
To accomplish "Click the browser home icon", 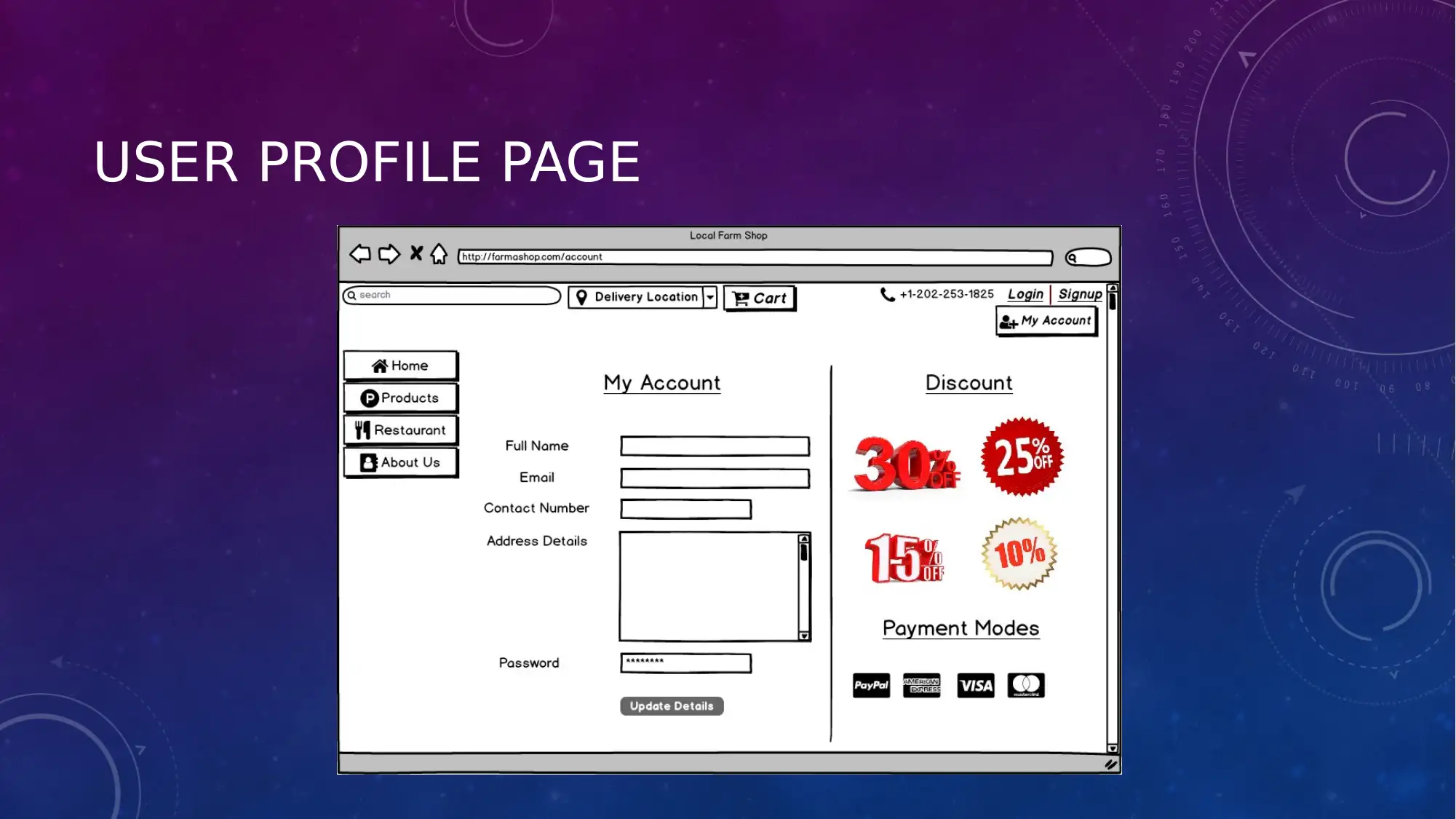I will (439, 253).
